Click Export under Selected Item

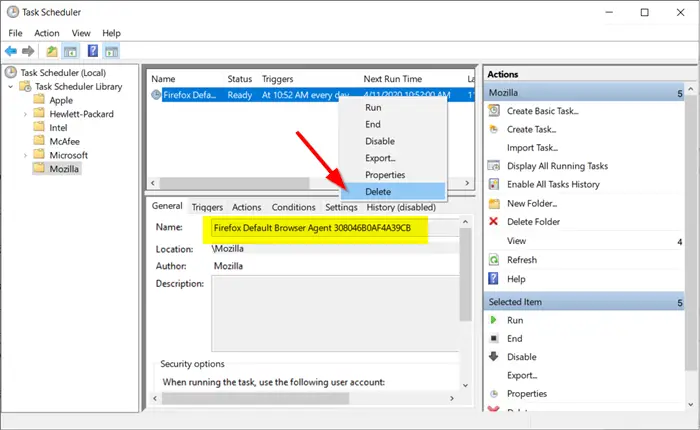click(x=522, y=375)
